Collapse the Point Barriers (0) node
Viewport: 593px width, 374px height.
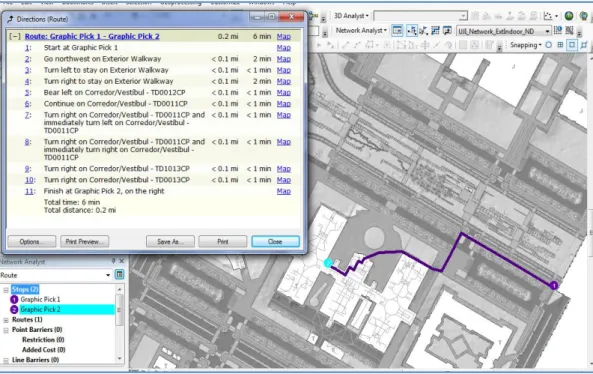(x=6, y=330)
